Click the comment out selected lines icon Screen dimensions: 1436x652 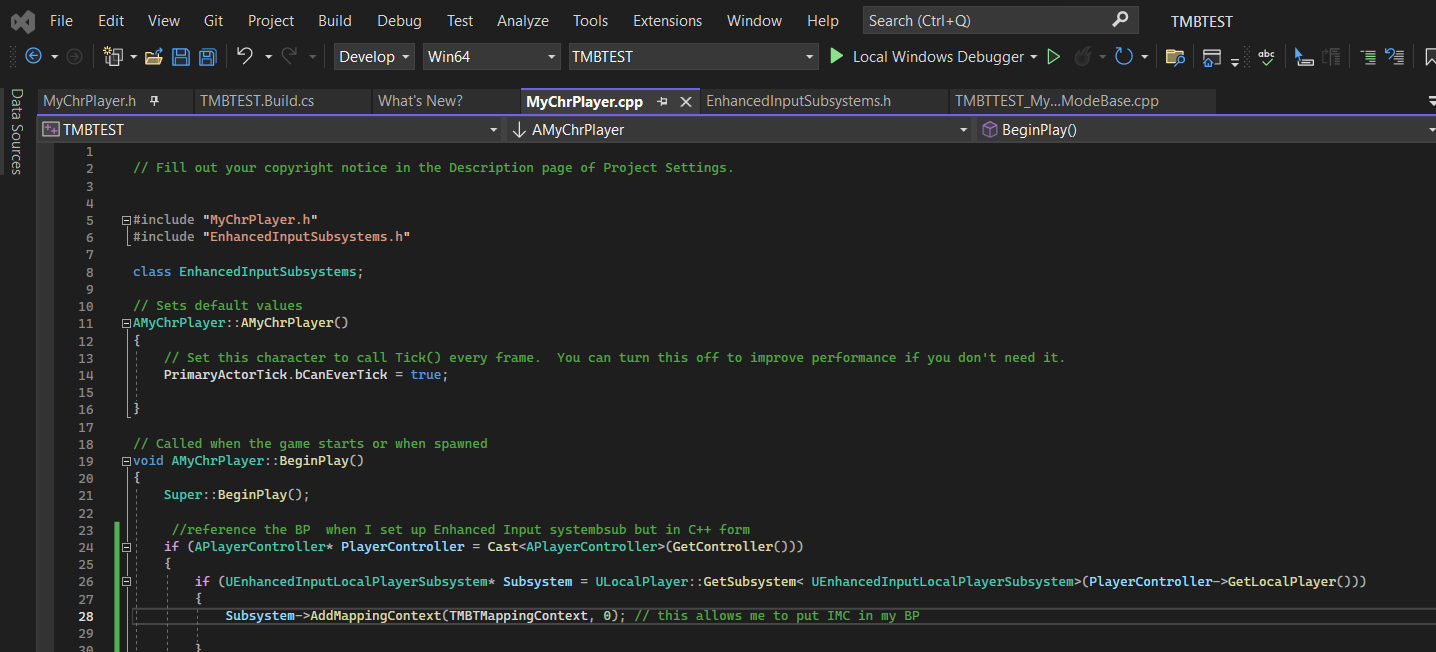(x=1368, y=57)
